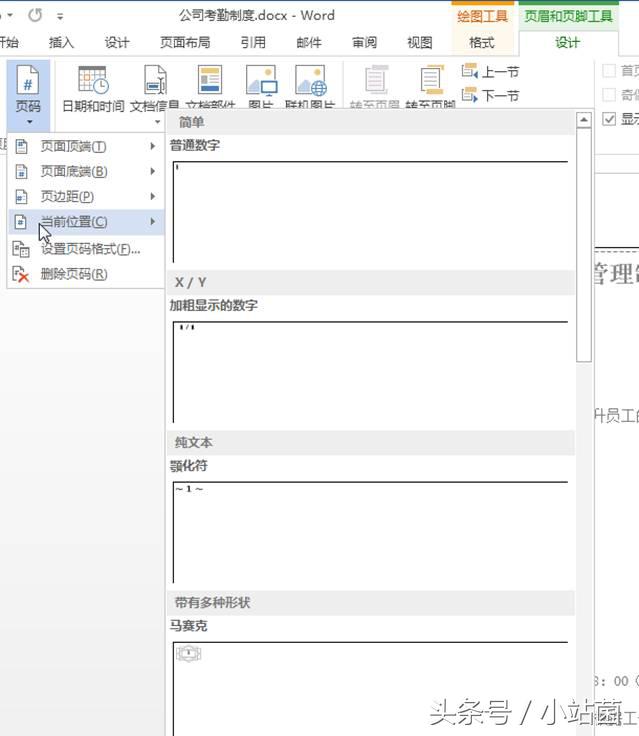Uncheck the 显示文档文字 checkbox
Image resolution: width=639 pixels, height=736 pixels.
tap(609, 119)
